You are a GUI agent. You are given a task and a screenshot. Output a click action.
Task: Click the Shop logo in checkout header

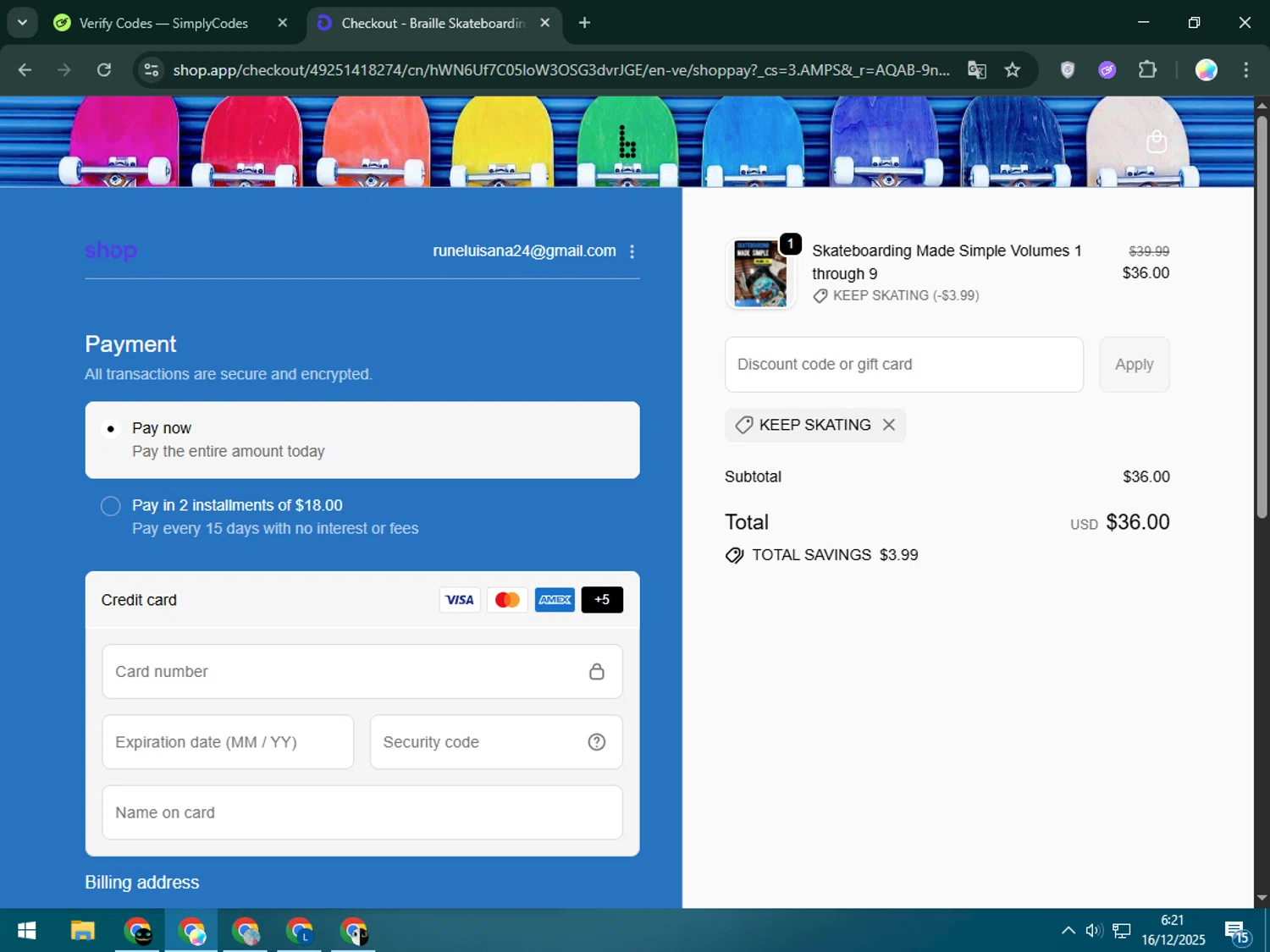click(111, 250)
